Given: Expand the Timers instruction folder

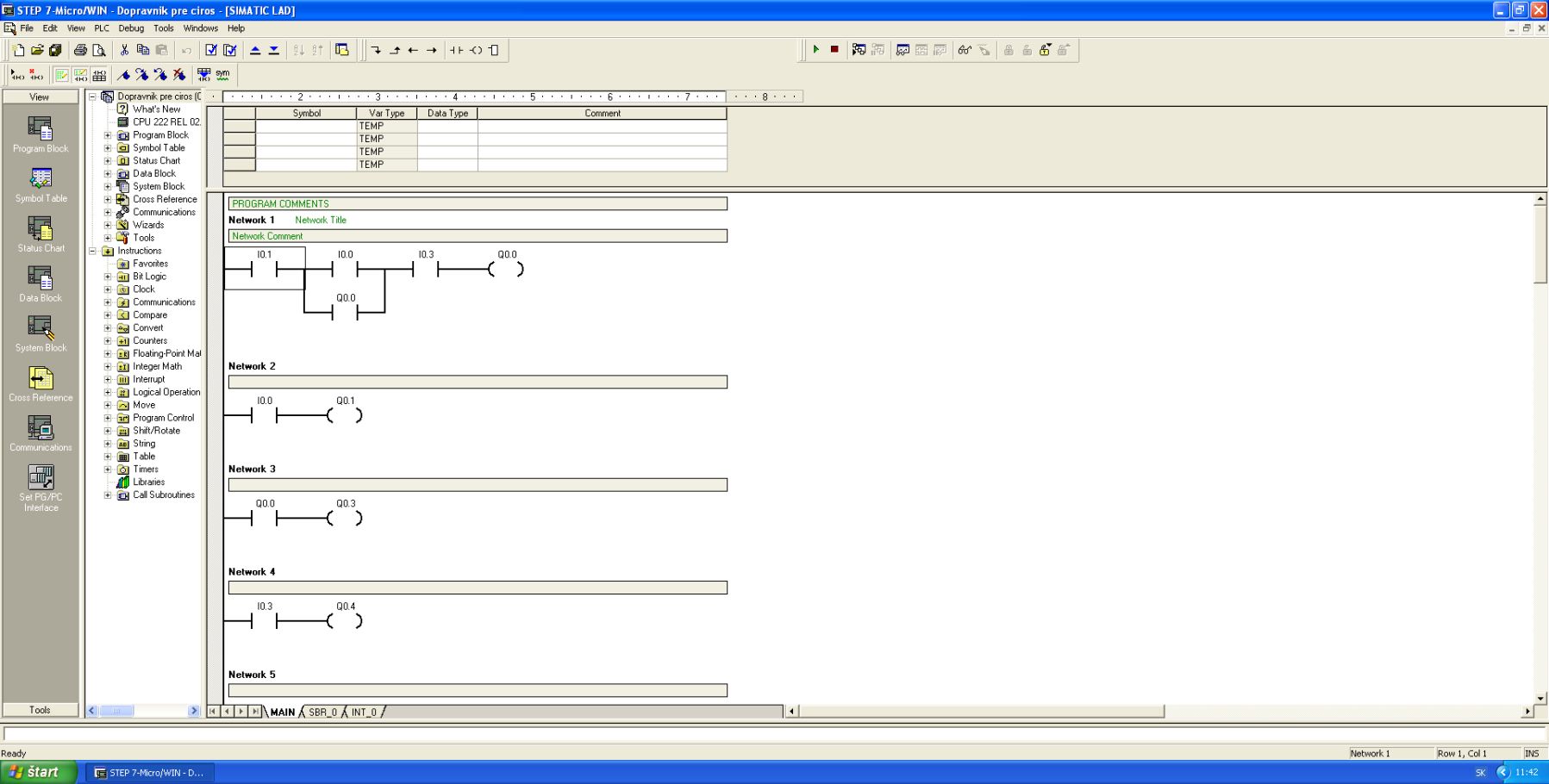Looking at the screenshot, I should tap(108, 470).
